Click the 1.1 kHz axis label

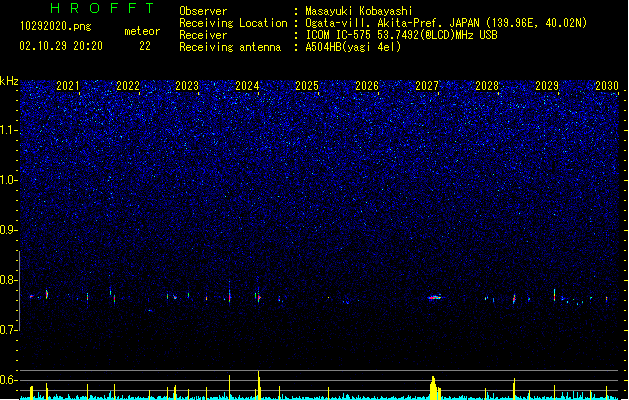click(8, 130)
